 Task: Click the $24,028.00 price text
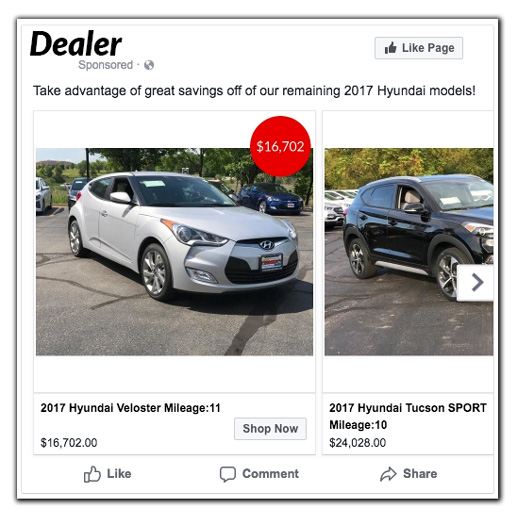(357, 443)
